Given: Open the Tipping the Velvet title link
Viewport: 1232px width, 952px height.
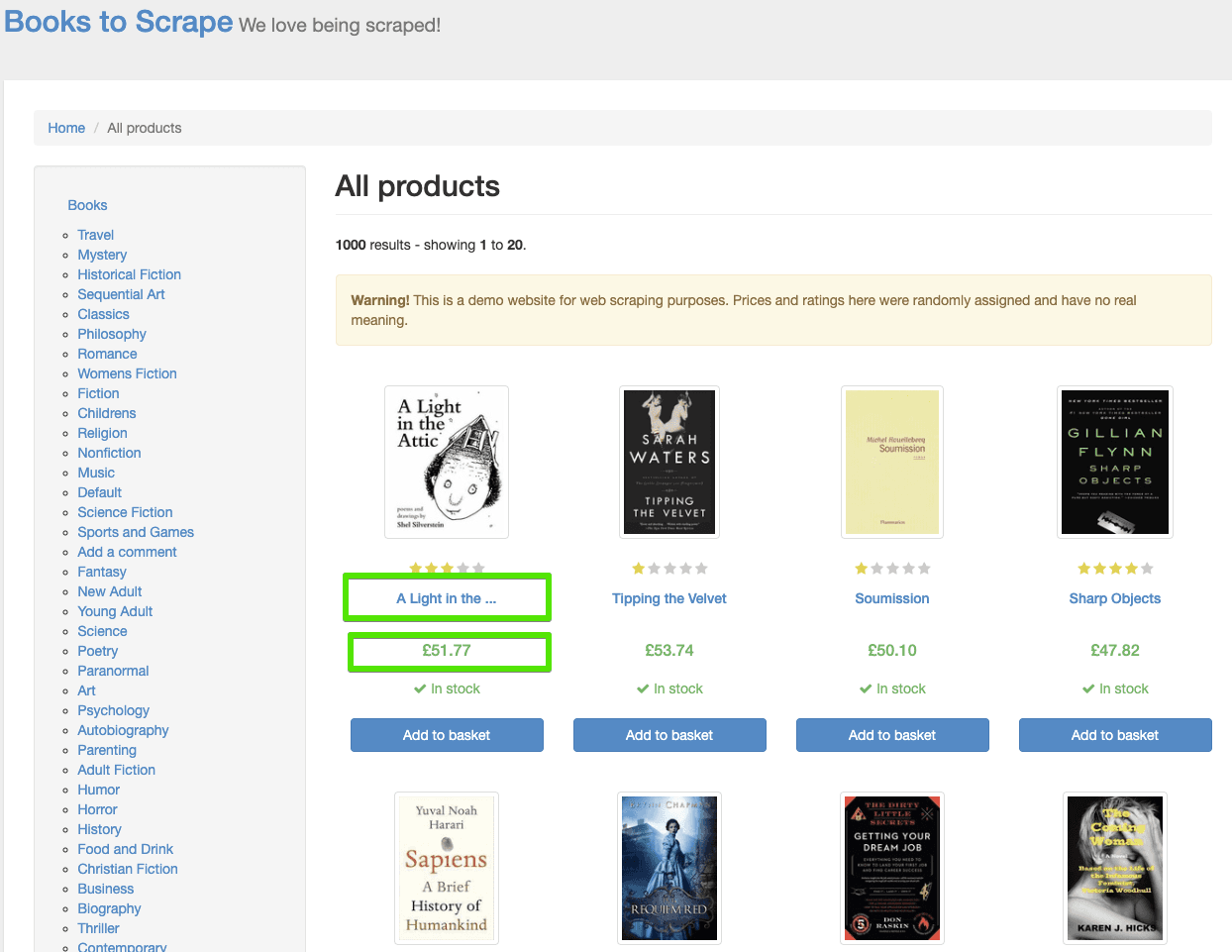Looking at the screenshot, I should point(668,598).
